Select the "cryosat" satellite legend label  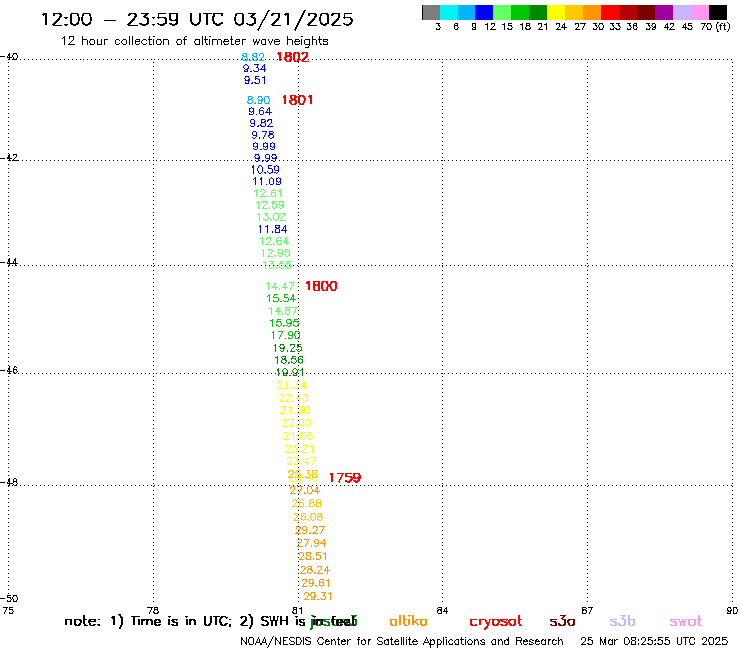pos(496,622)
